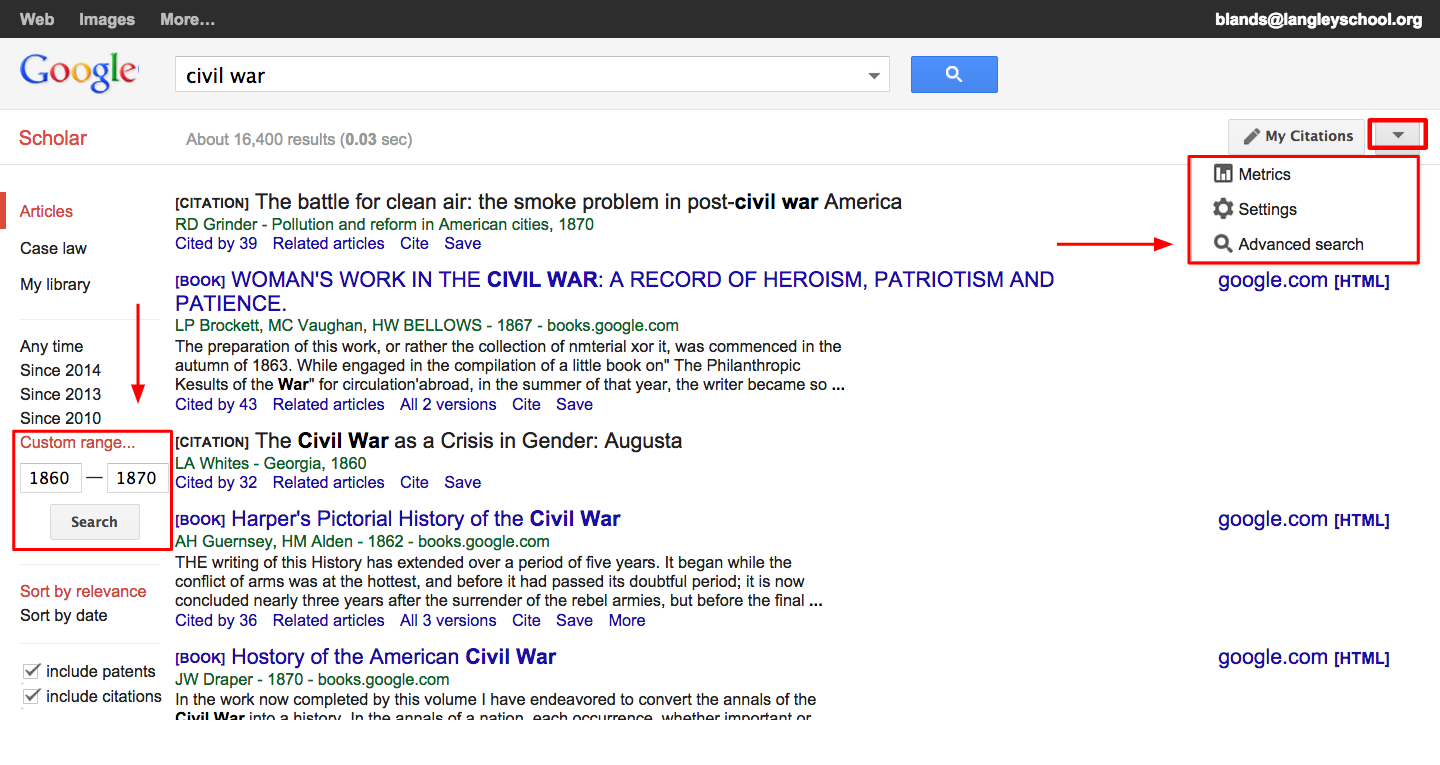The image size is (1440, 765).
Task: Switch to the Images tab
Action: [107, 19]
